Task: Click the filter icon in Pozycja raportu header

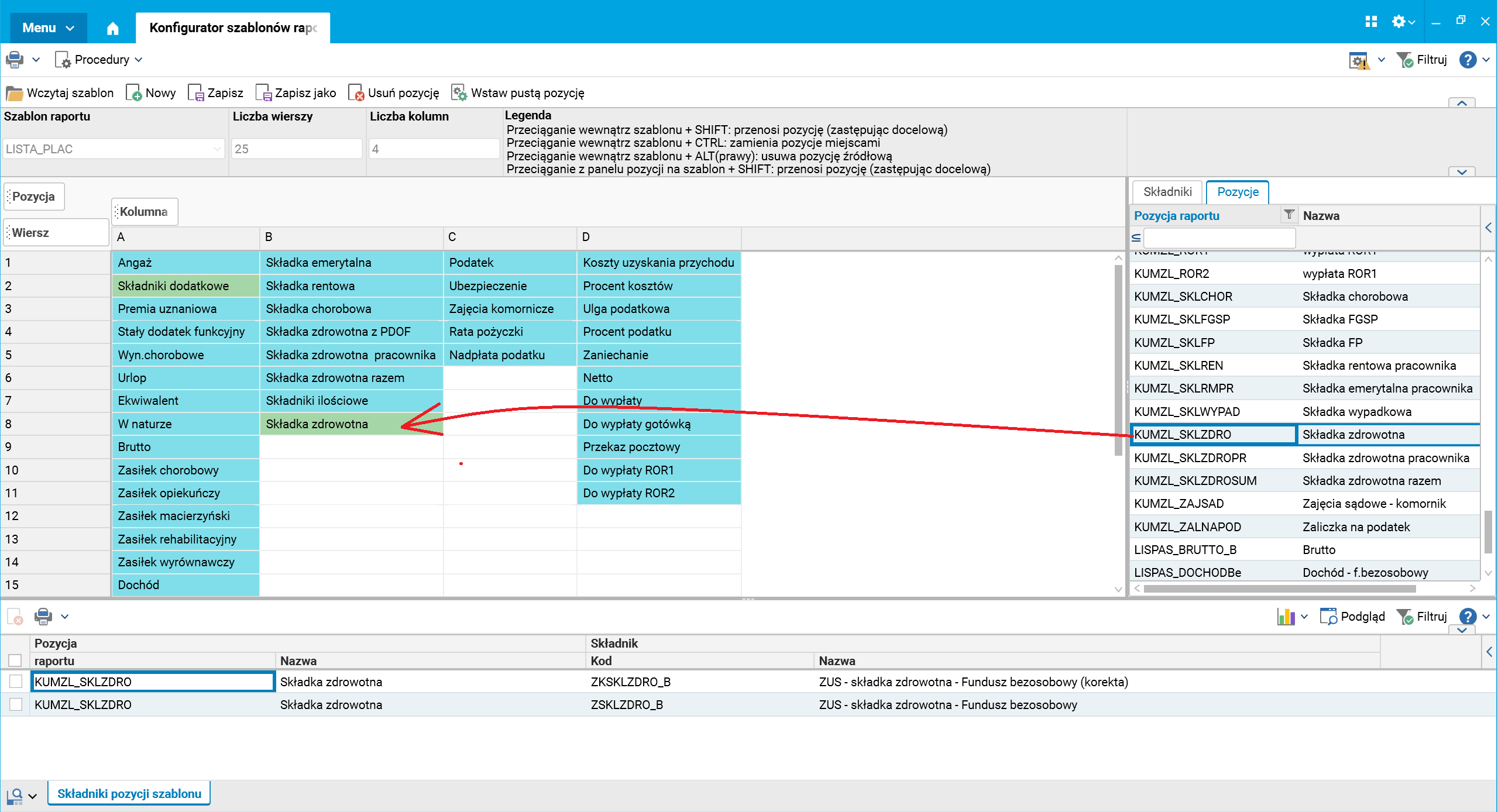Action: pyautogui.click(x=1289, y=215)
